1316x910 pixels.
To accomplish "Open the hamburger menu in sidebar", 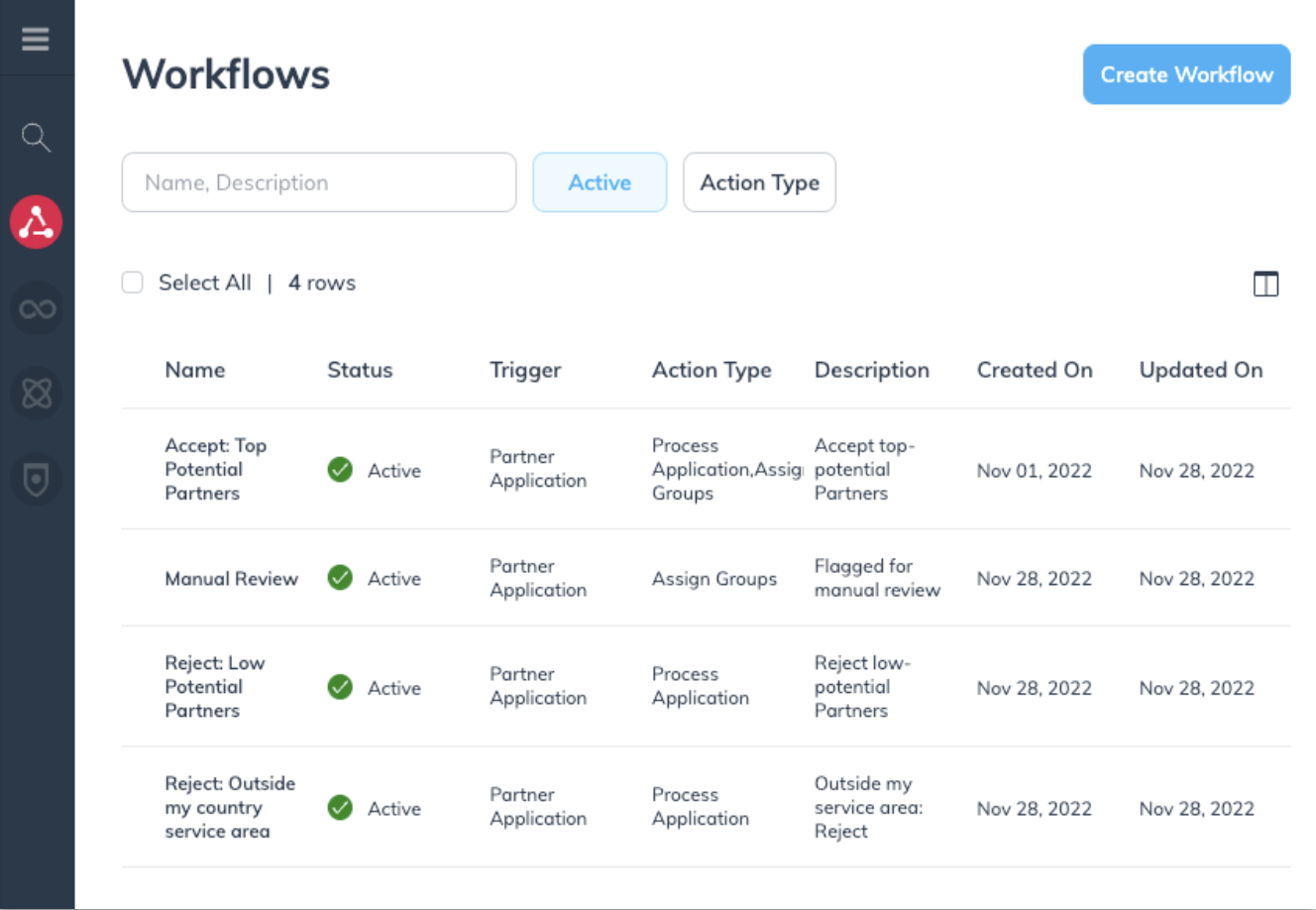I will 36,39.
